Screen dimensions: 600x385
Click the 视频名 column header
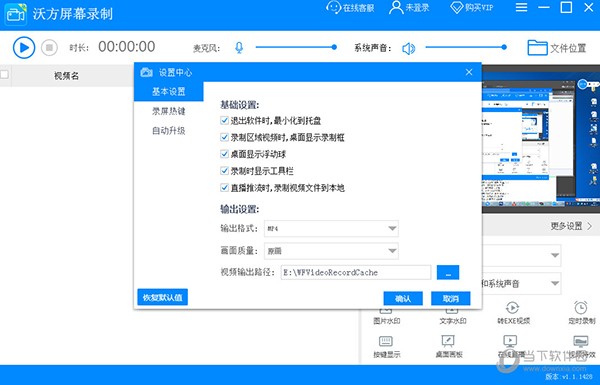(x=66, y=76)
